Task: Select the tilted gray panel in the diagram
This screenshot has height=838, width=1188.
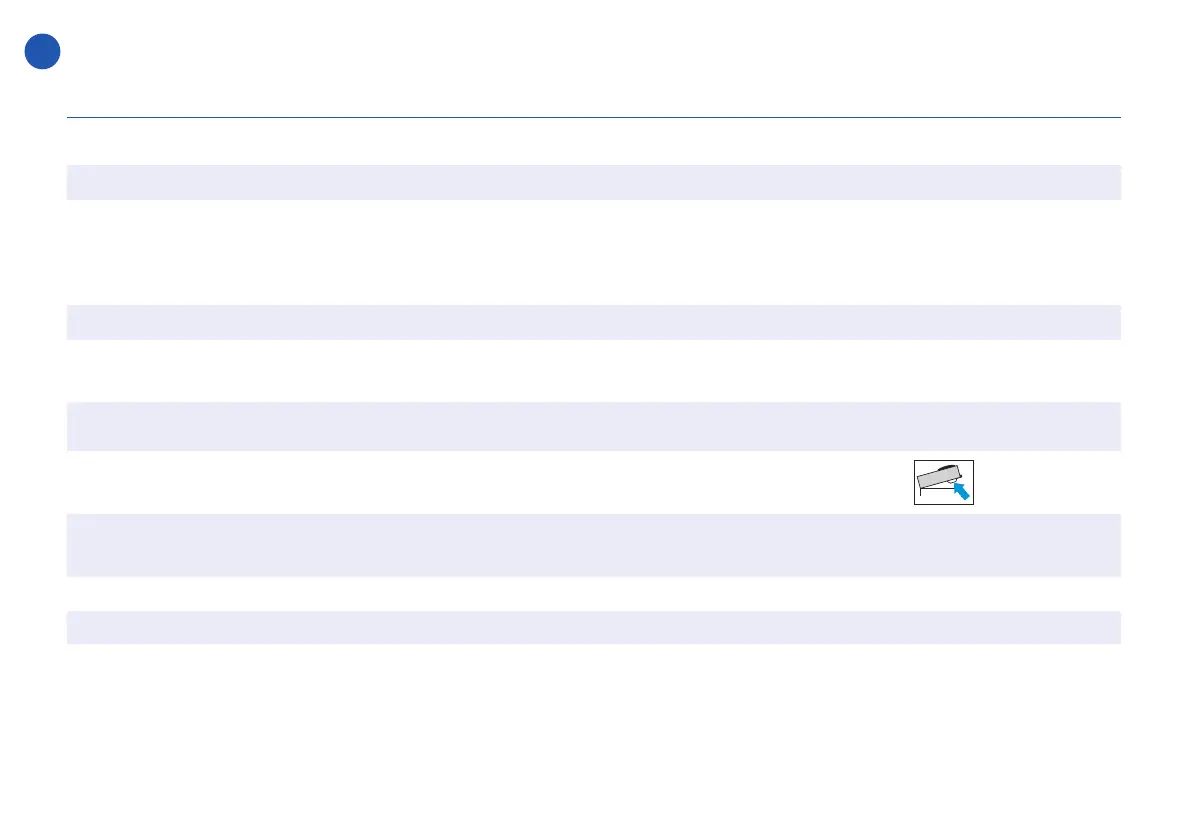Action: (939, 477)
